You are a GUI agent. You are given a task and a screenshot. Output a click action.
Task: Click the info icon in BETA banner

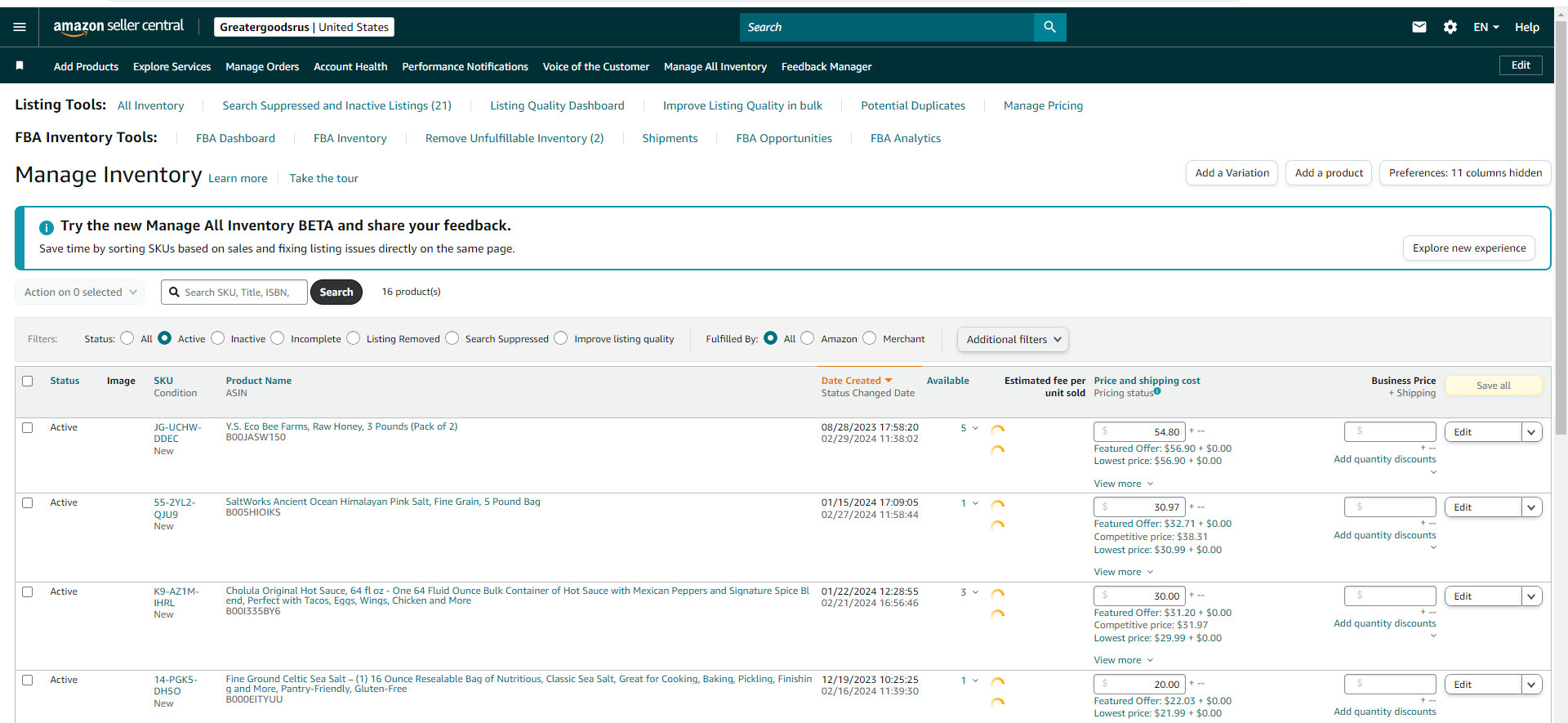coord(47,227)
